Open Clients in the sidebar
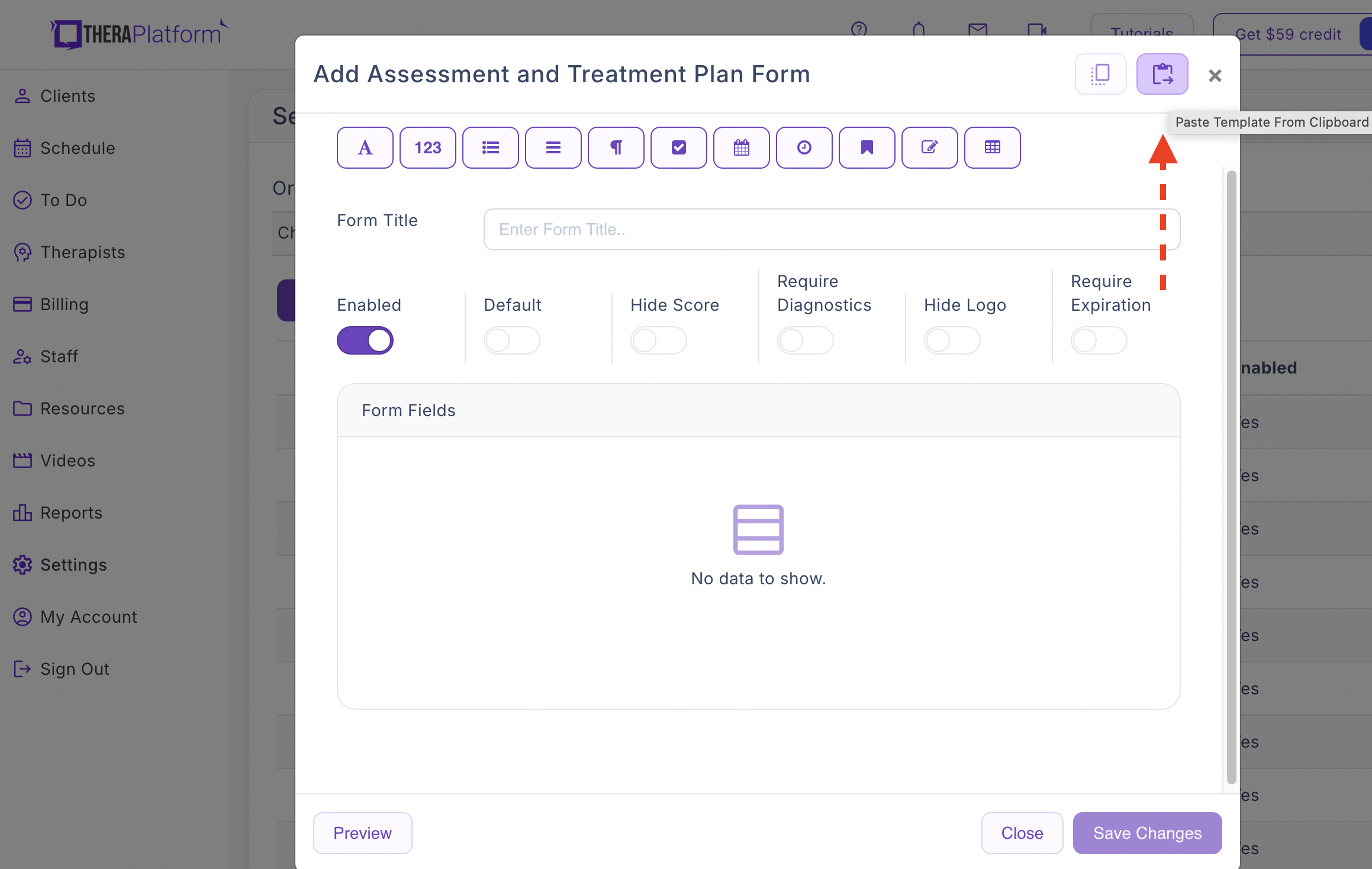The width and height of the screenshot is (1372, 869). [54, 96]
